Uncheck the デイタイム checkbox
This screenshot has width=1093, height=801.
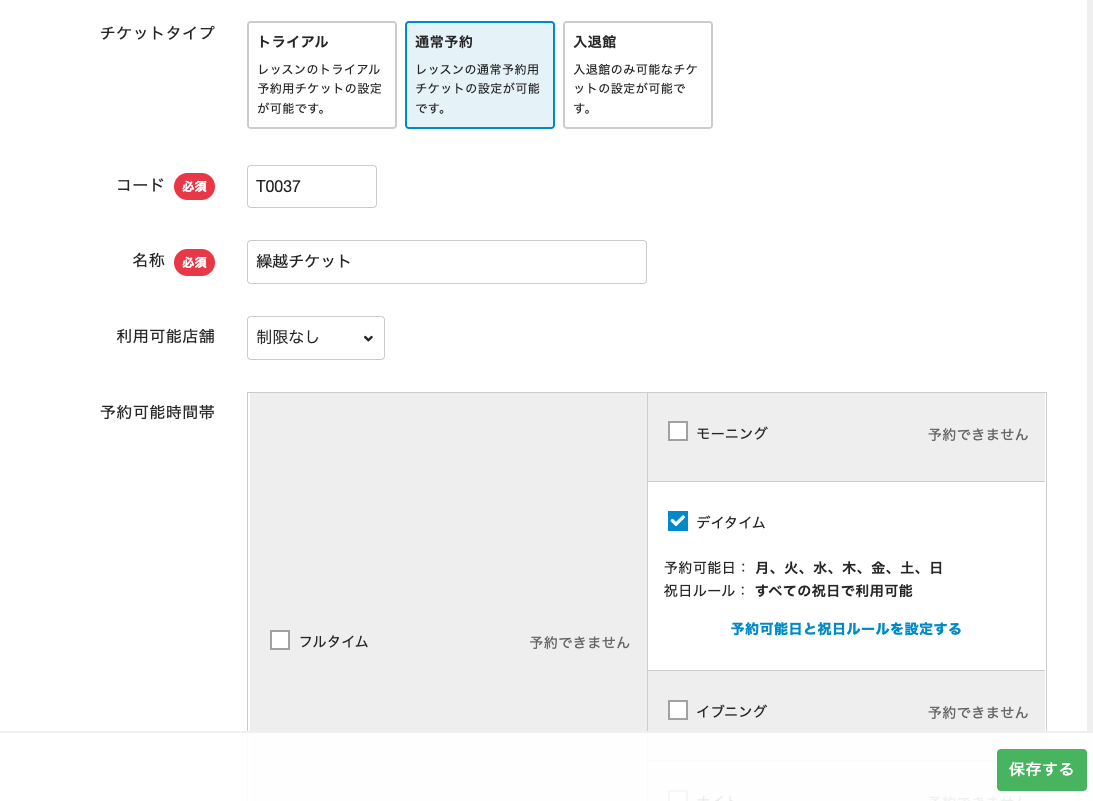[x=678, y=521]
